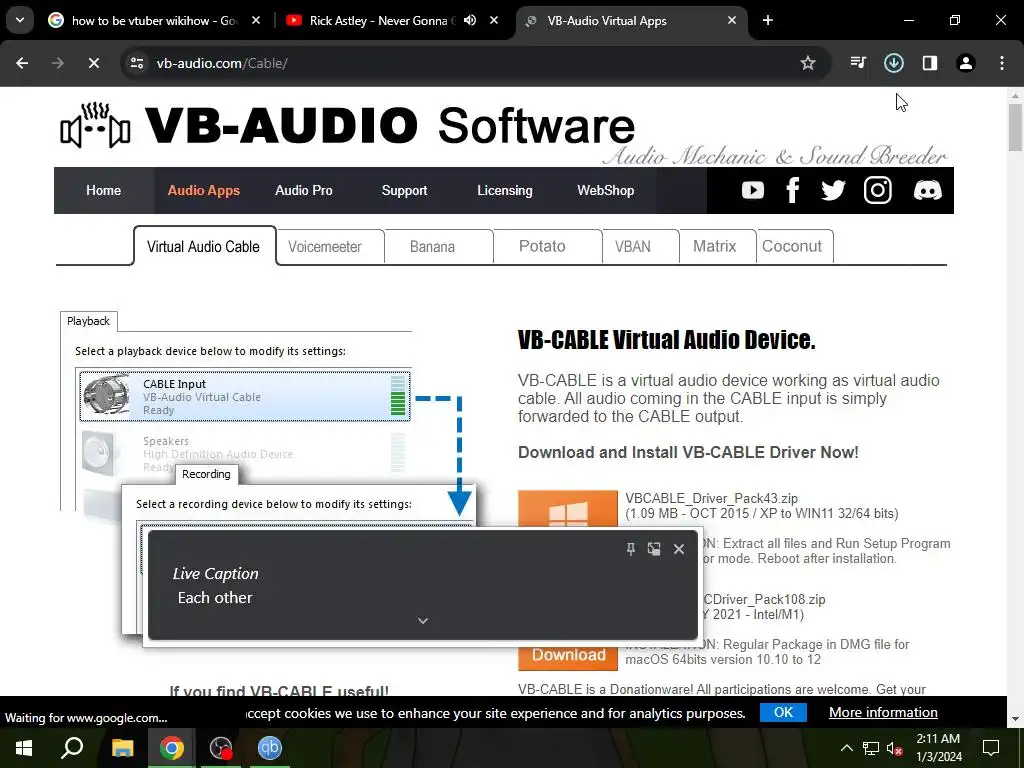
Task: Mute the Rick Astley tab audio icon
Action: (470, 20)
